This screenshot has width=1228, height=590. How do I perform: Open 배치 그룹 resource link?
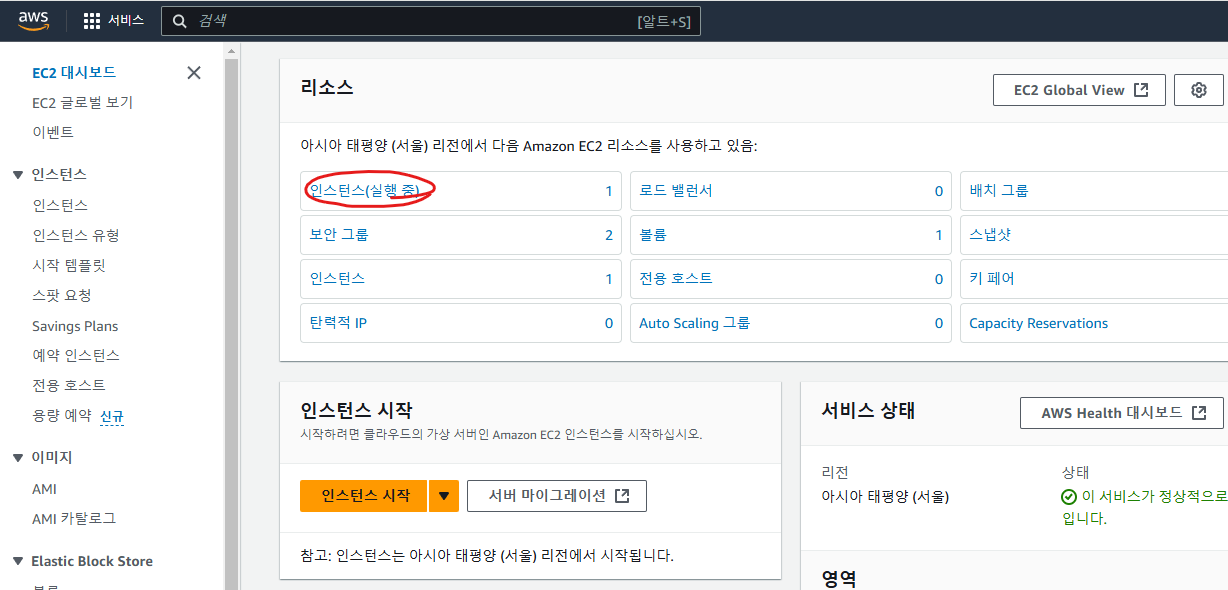click(x=999, y=190)
